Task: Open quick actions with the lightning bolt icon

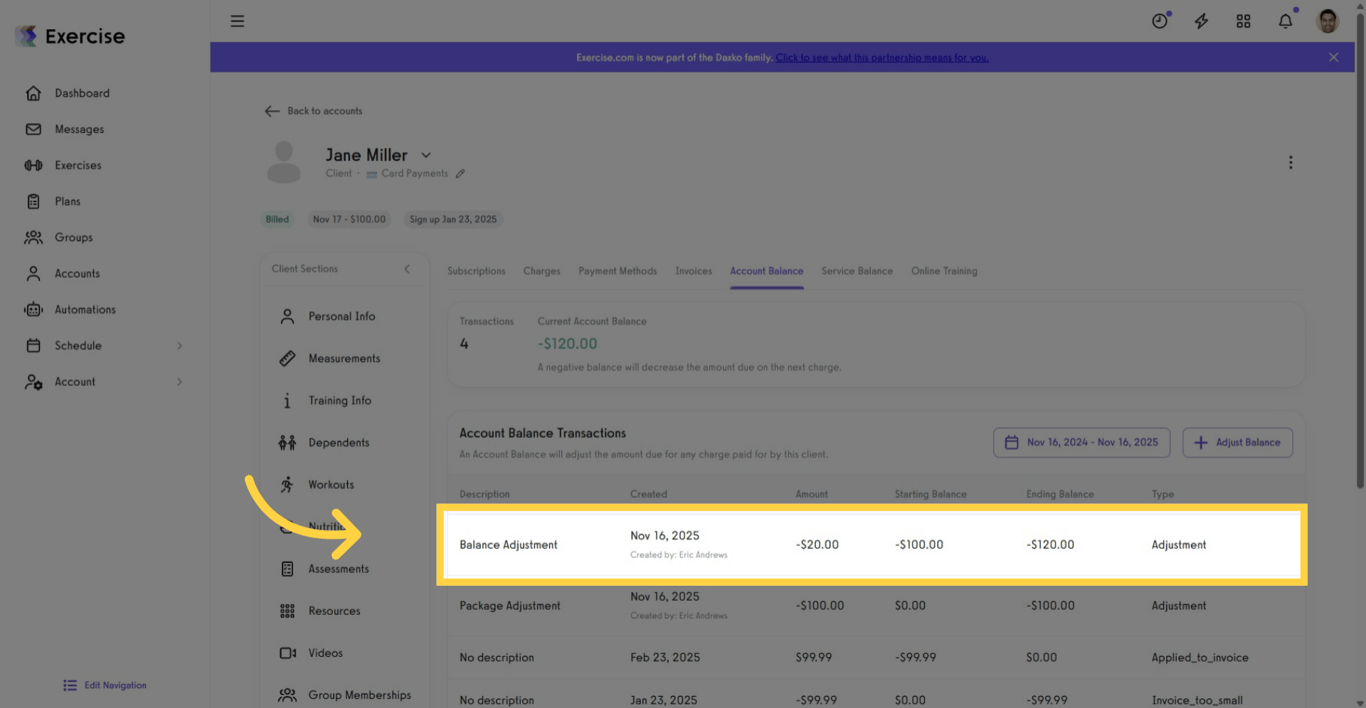Action: click(1201, 20)
